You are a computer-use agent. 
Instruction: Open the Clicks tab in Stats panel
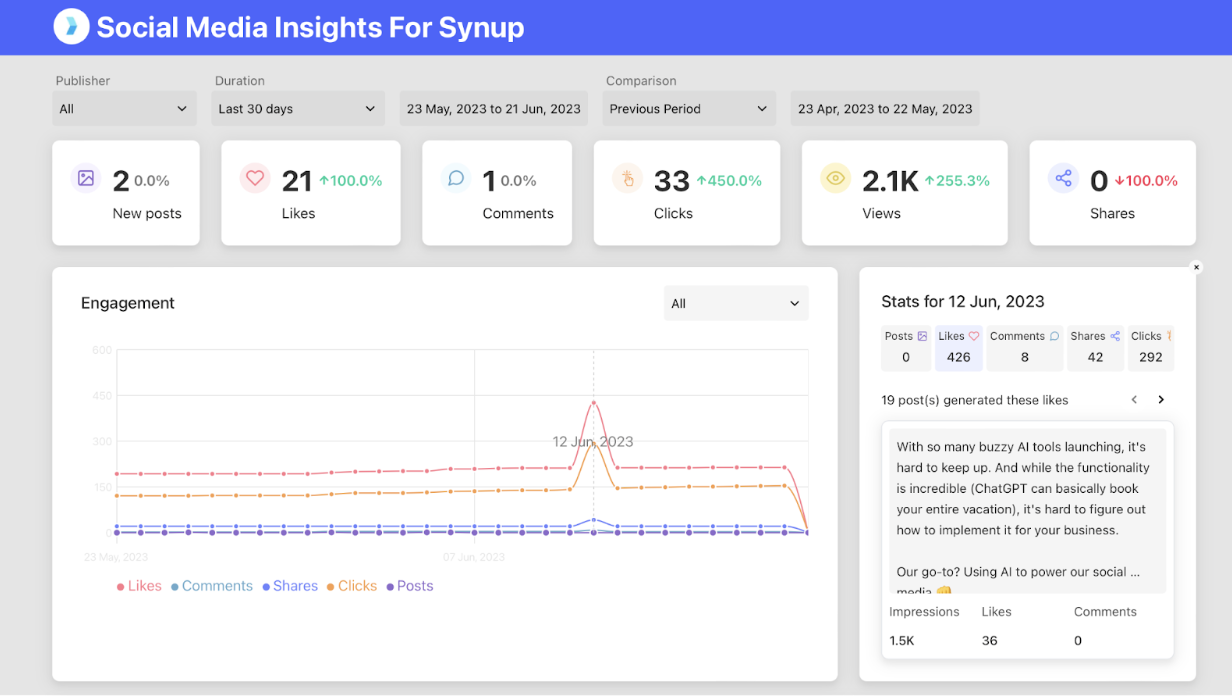coord(1151,347)
